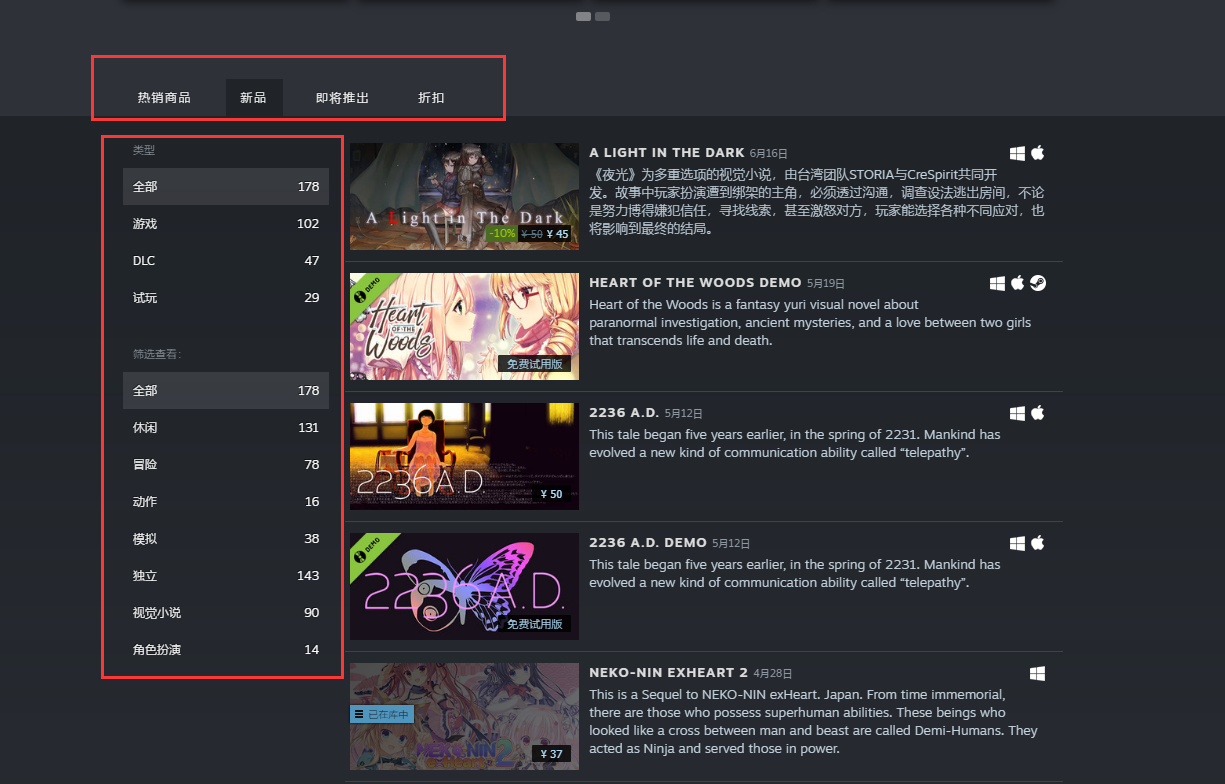
Task: Click 免费试用版 label on Heart of the Woods
Action: 534,364
